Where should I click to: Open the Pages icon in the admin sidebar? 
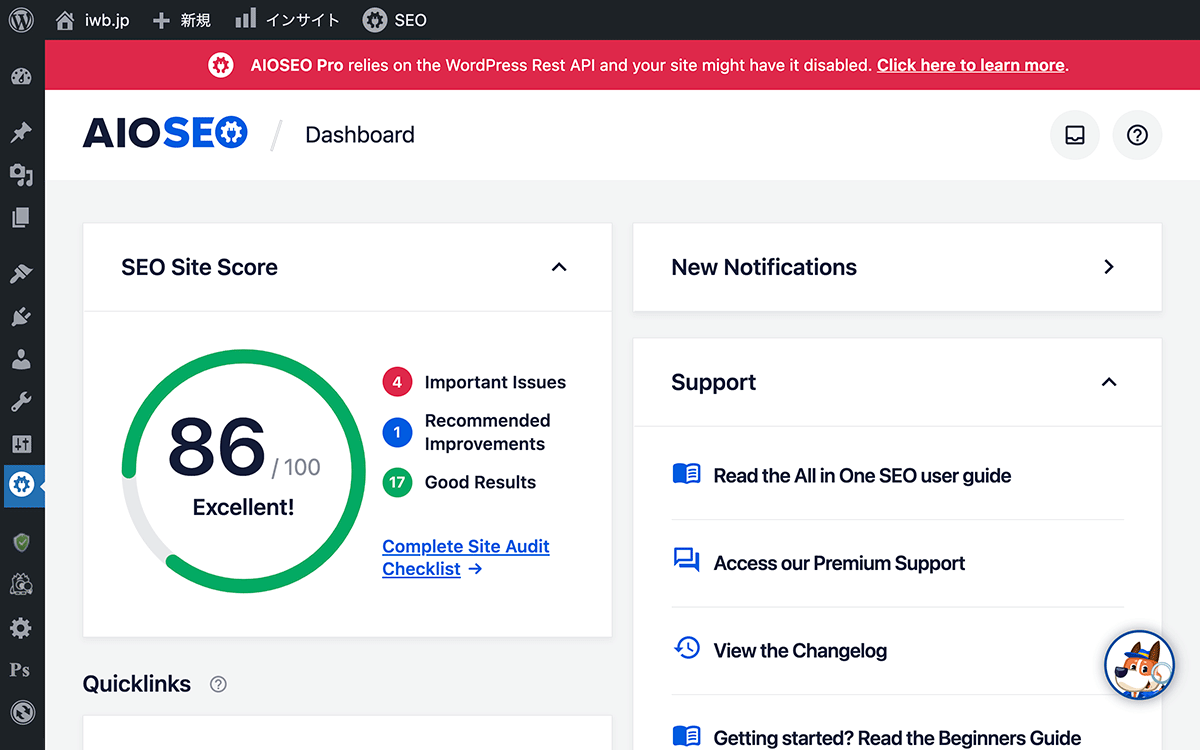pyautogui.click(x=21, y=217)
